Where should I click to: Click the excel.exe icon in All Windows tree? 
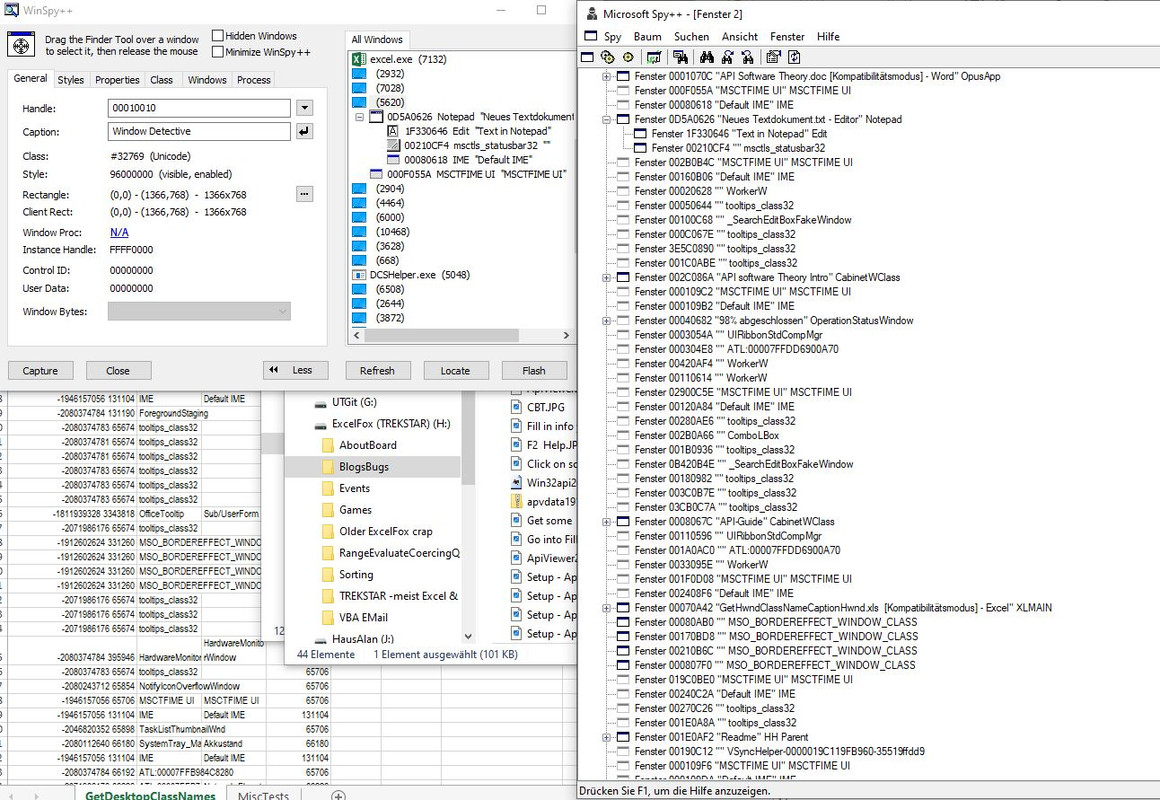[x=359, y=59]
